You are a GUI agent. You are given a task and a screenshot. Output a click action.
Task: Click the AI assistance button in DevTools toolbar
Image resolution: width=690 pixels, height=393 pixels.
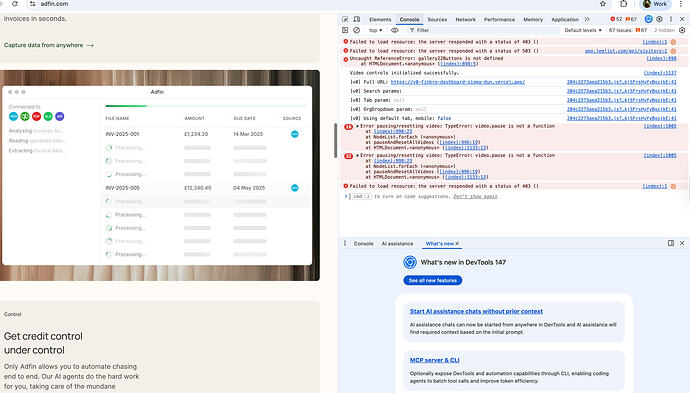(x=648, y=19)
